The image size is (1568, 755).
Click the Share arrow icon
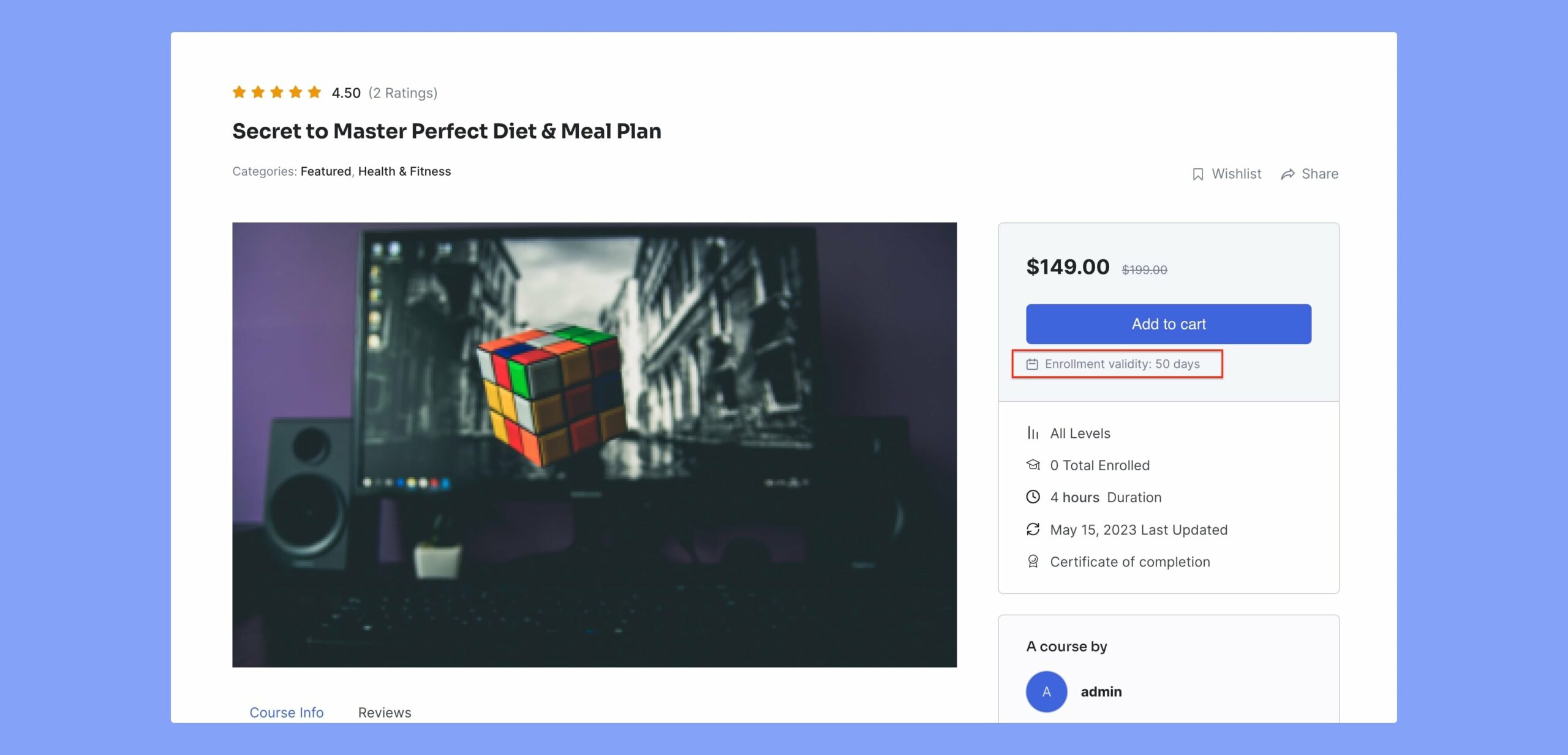pyautogui.click(x=1287, y=174)
